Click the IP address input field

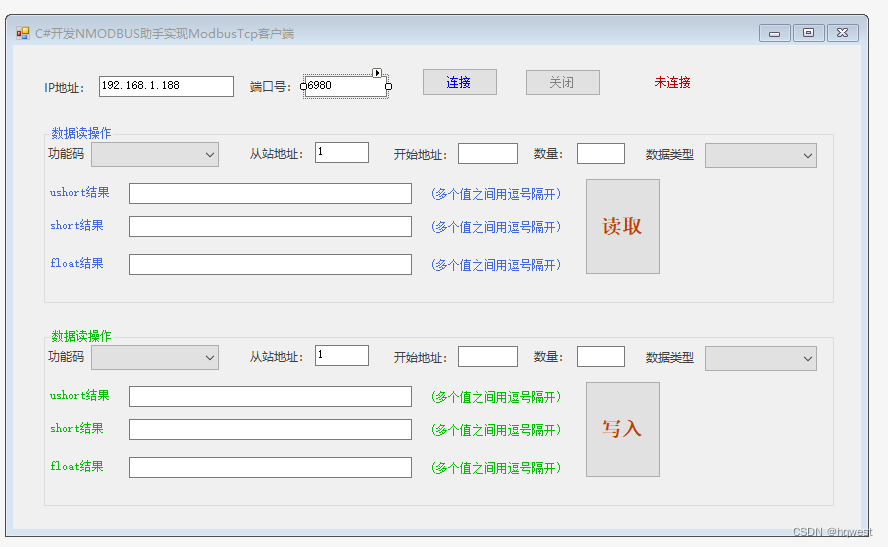[166, 86]
